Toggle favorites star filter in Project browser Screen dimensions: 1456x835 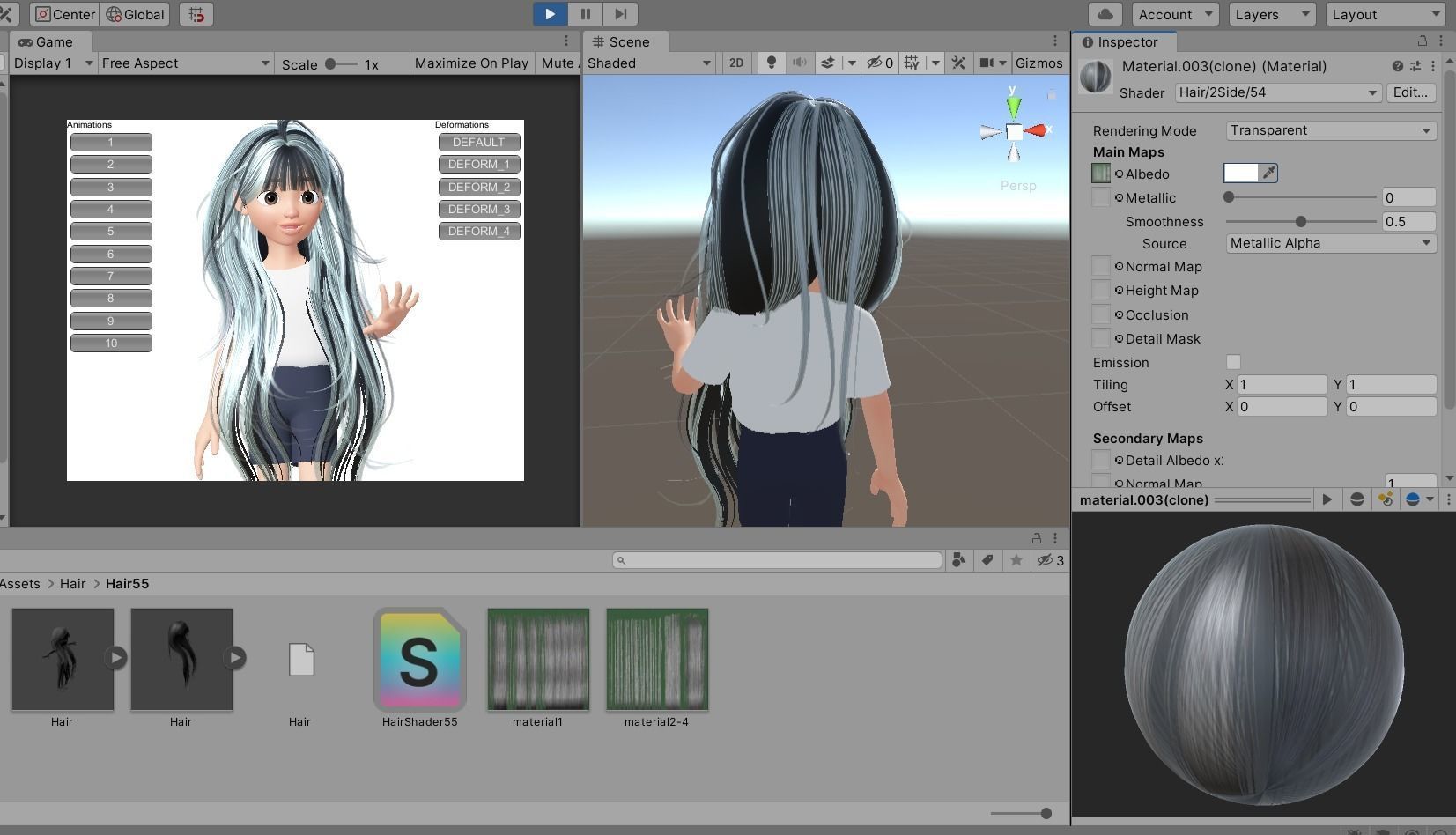click(1016, 560)
